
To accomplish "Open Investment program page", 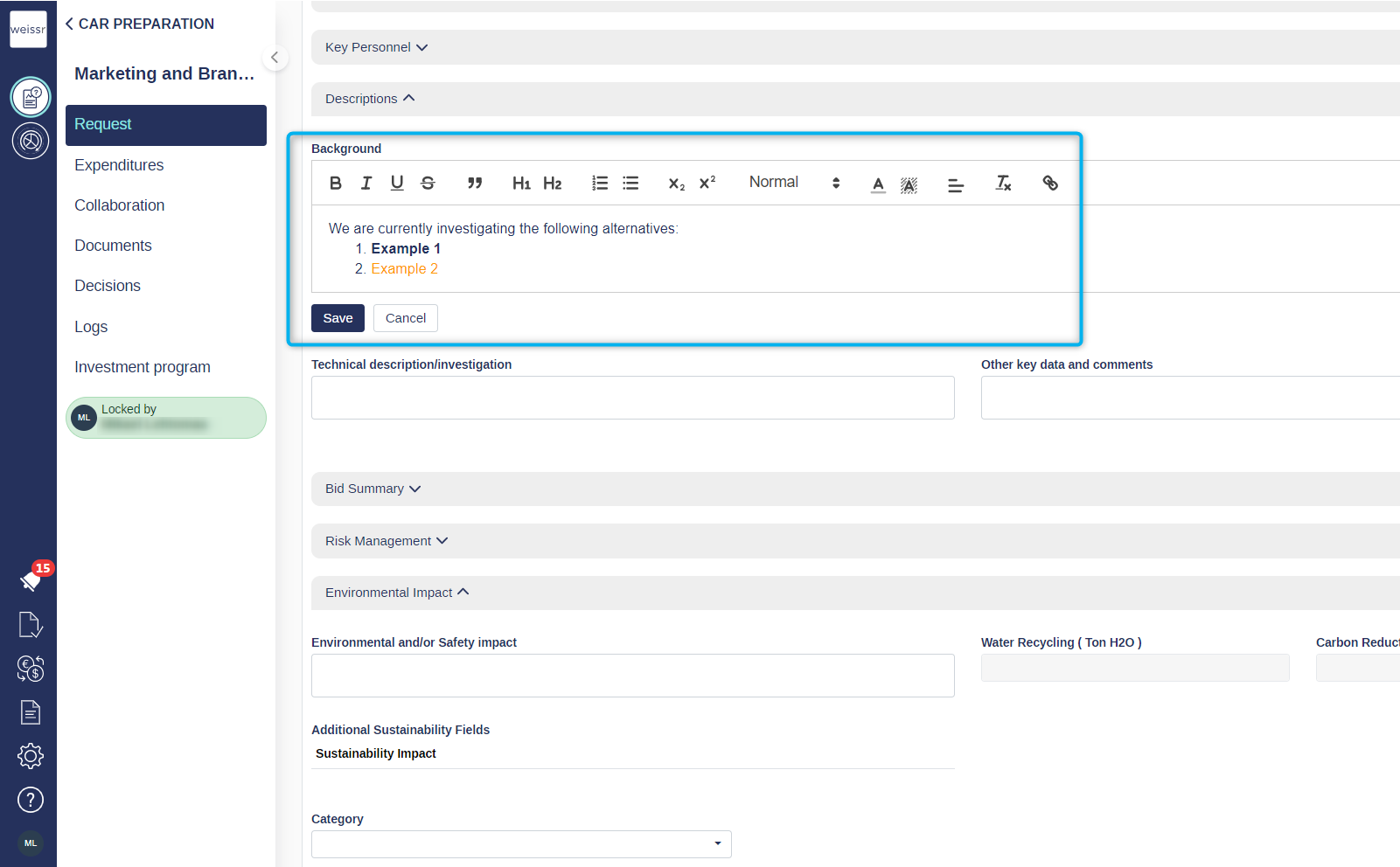I will coord(143,367).
